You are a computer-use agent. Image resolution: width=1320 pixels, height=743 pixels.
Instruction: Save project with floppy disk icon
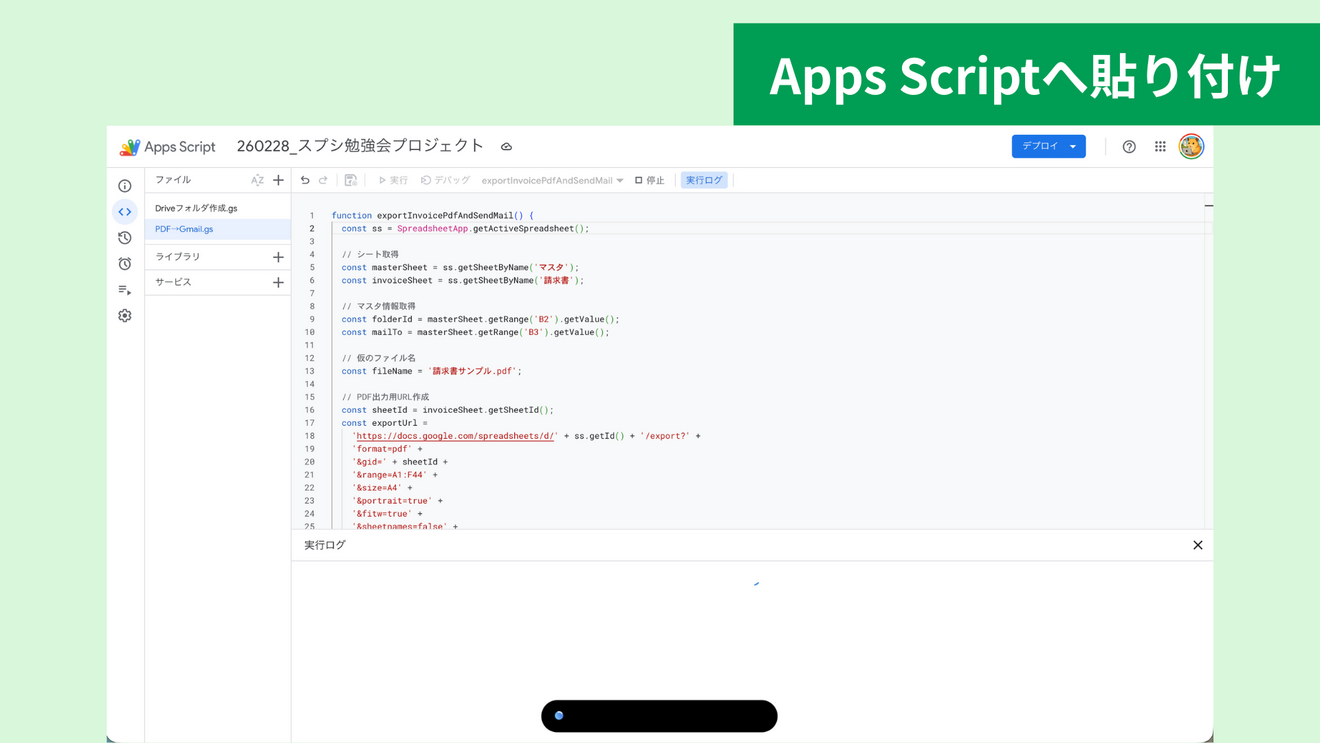351,180
